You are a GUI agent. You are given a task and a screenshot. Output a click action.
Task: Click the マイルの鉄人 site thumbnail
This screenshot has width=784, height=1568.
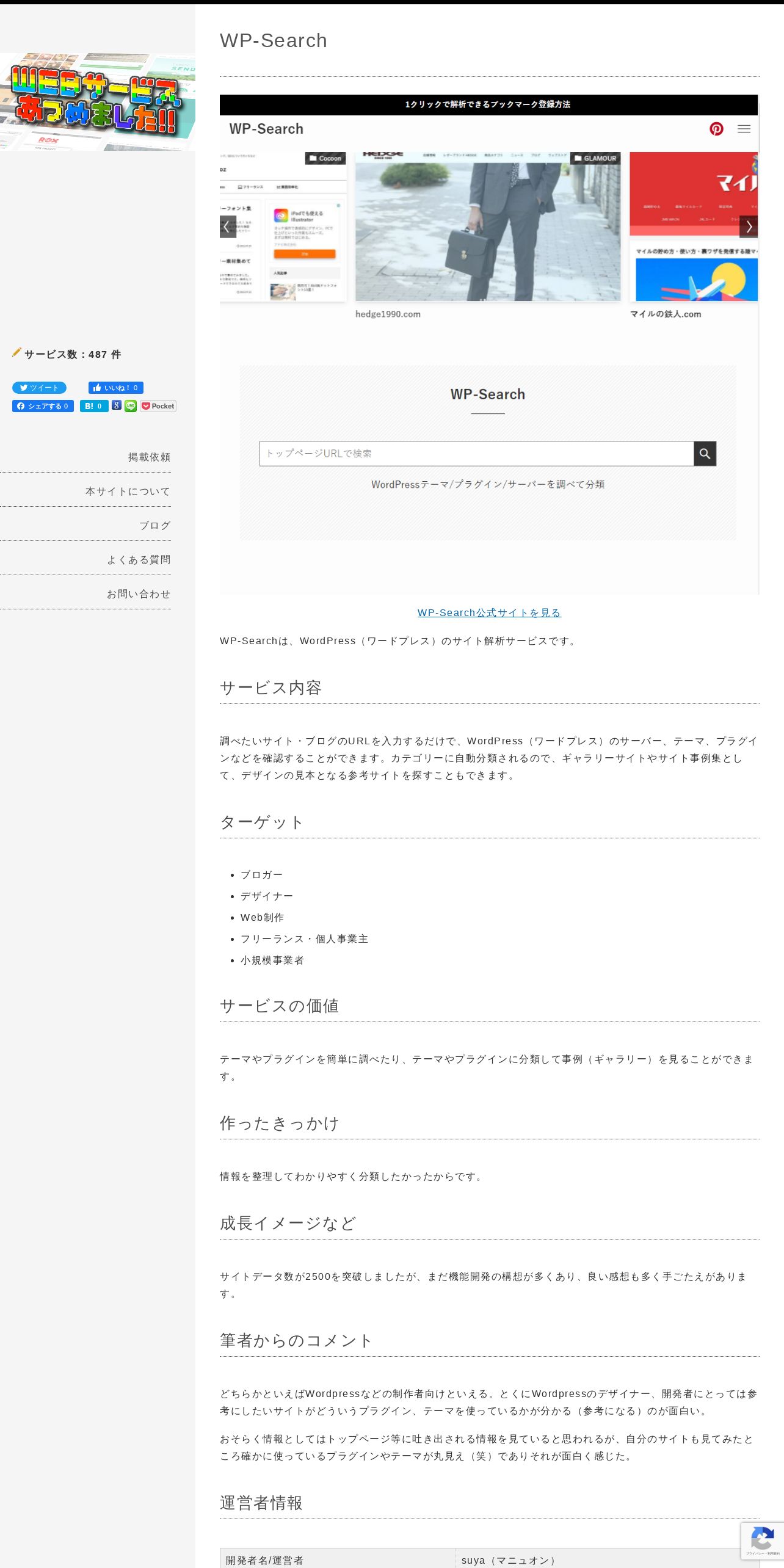pos(694,227)
